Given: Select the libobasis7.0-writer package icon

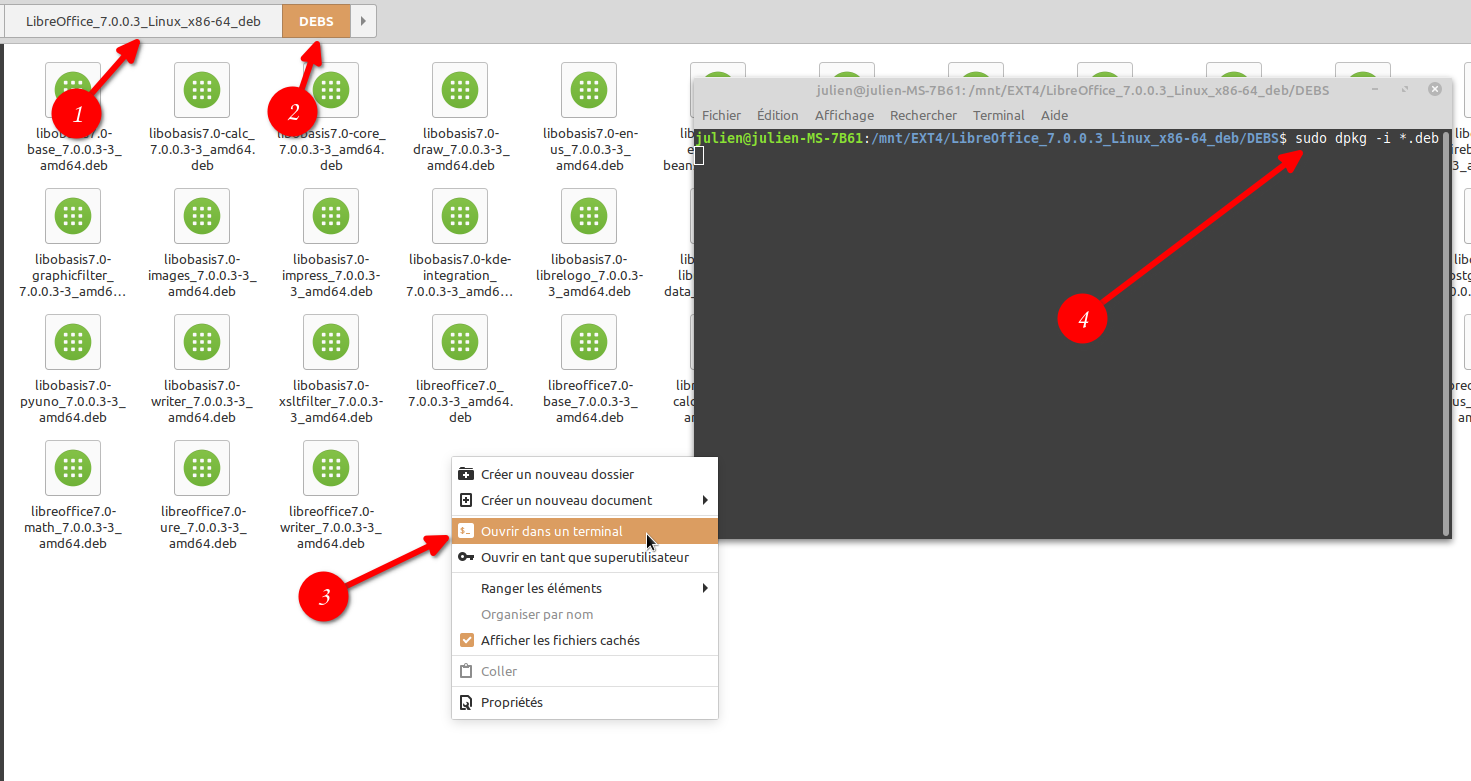Looking at the screenshot, I should coord(202,342).
